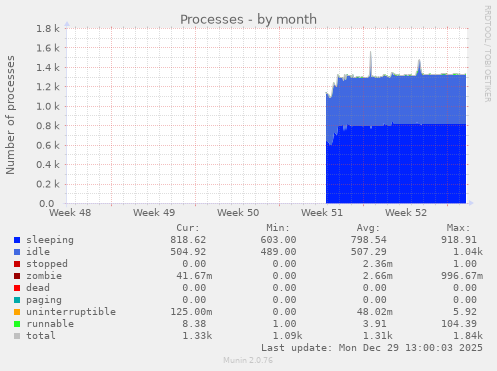Screen dimensions: 497x371
Task: Click uninterruptible maximum value 5.92
Action: [x=465, y=312]
